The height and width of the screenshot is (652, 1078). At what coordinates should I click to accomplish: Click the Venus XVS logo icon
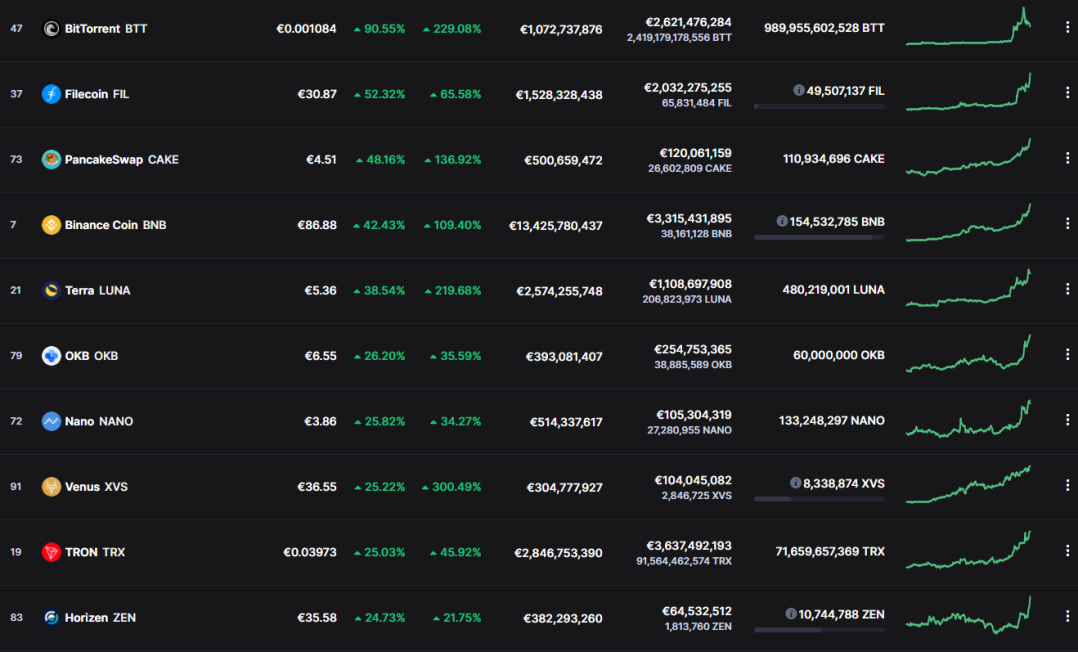click(x=51, y=486)
